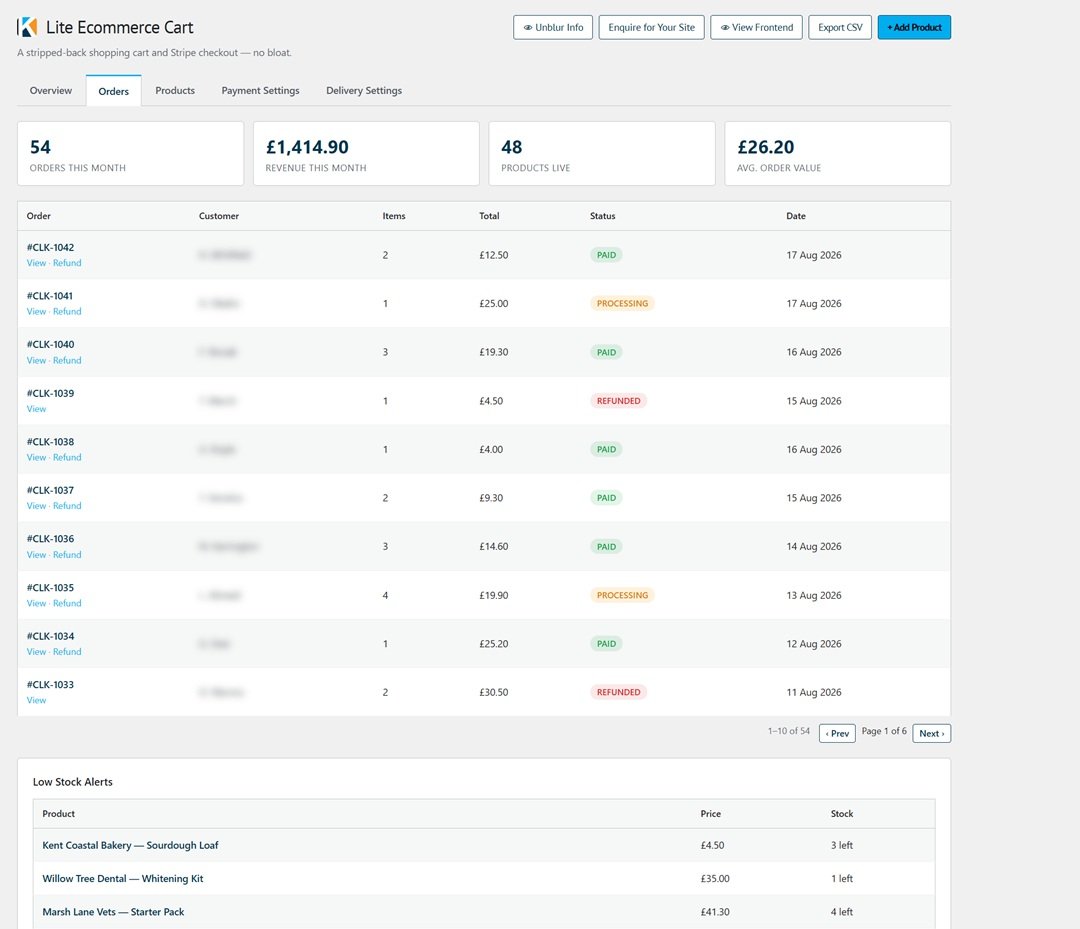1080x929 pixels.
Task: Refund order #CLK-1038
Action: (x=67, y=457)
